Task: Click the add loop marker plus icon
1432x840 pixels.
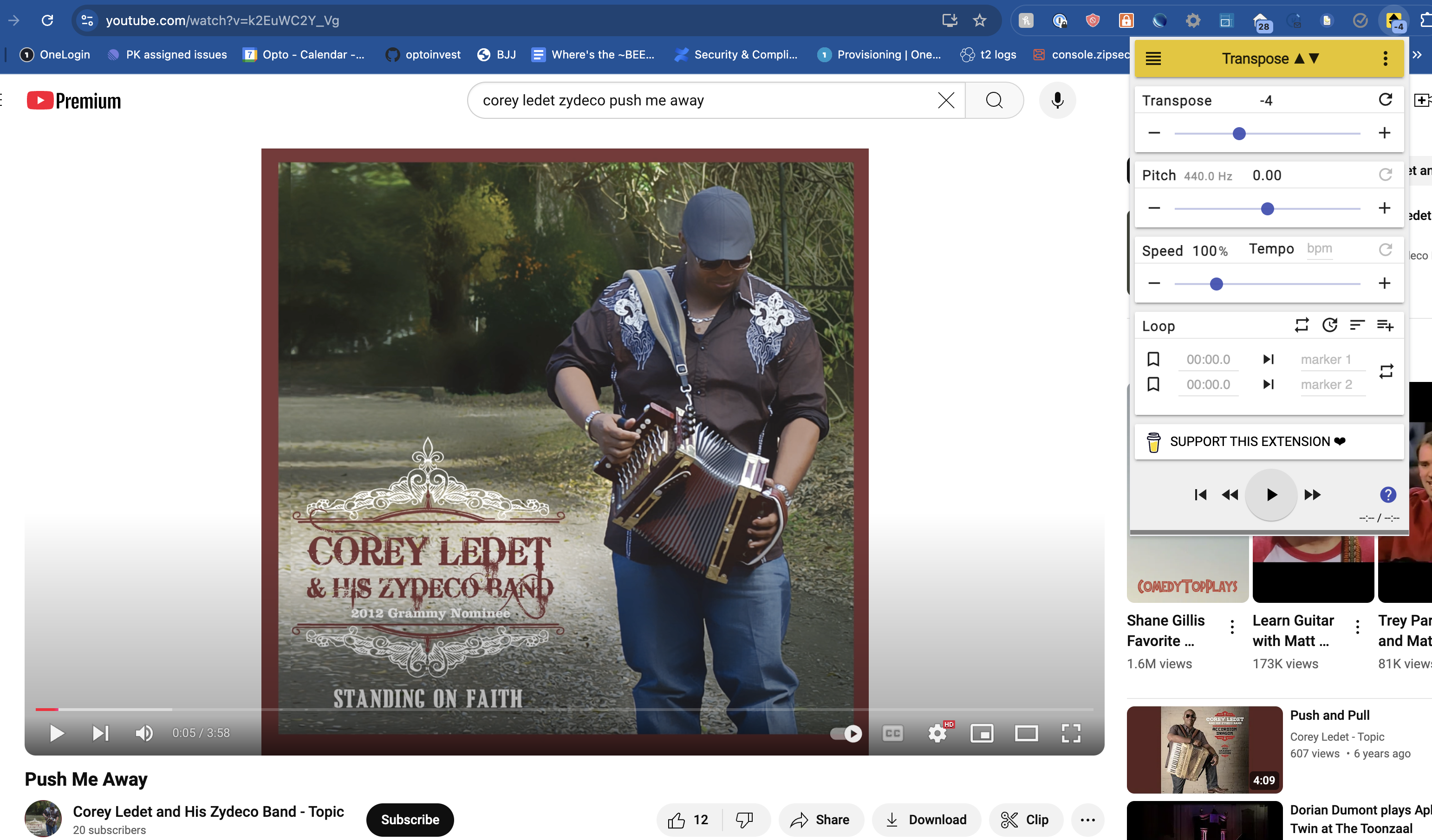Action: tap(1385, 325)
